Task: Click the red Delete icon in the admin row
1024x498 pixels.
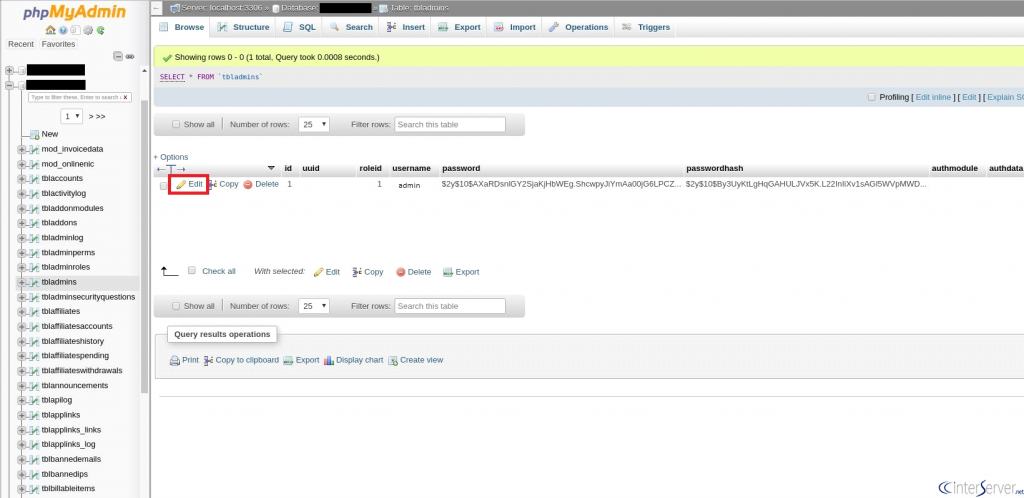Action: coord(248,185)
